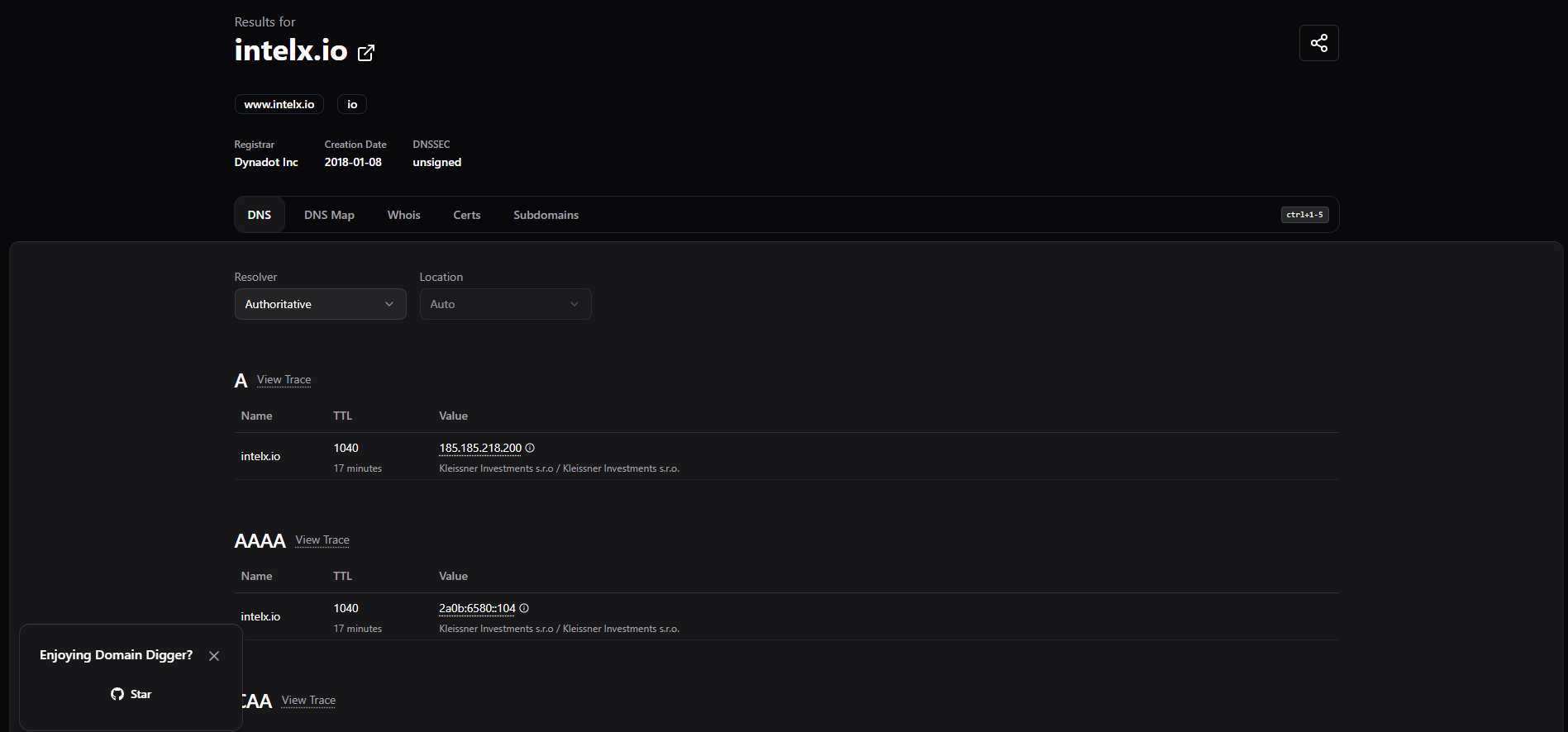Click the ctrl+1-5 keyboard shortcut hint

(x=1305, y=215)
